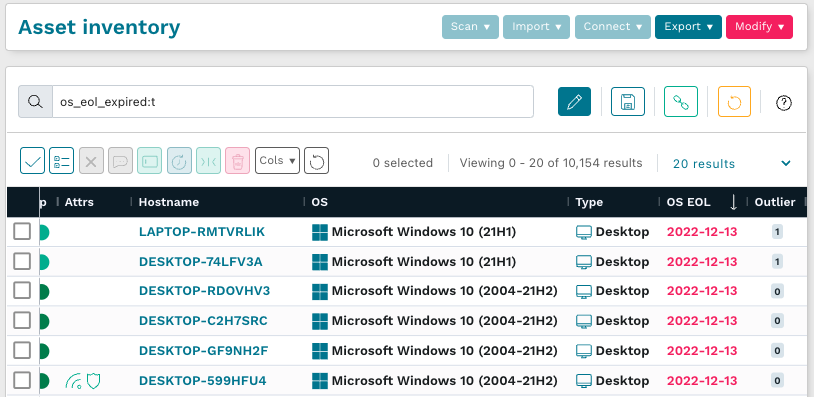Click the desktop monitor icon on DESKTOP-599HFU4 row

click(x=584, y=381)
